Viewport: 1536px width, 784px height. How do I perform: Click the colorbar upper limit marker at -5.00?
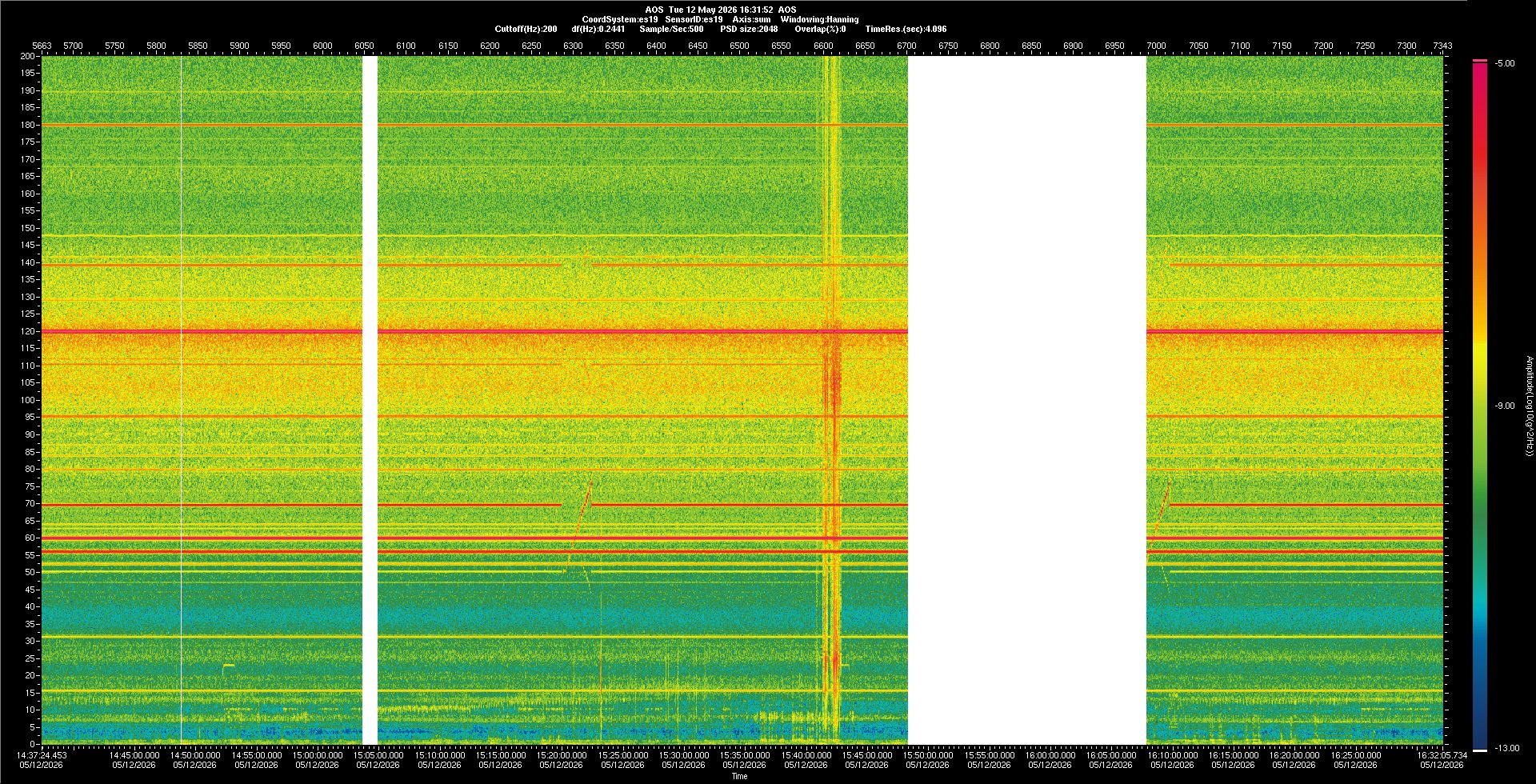pyautogui.click(x=1480, y=61)
